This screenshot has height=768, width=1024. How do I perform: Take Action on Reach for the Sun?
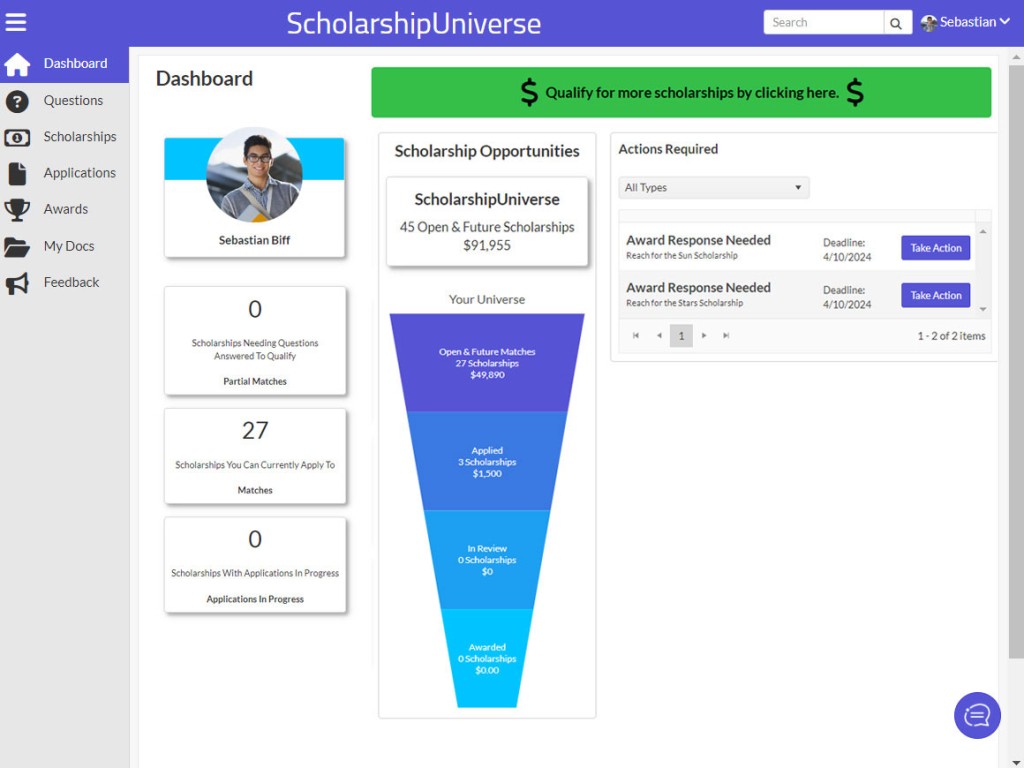[935, 248]
